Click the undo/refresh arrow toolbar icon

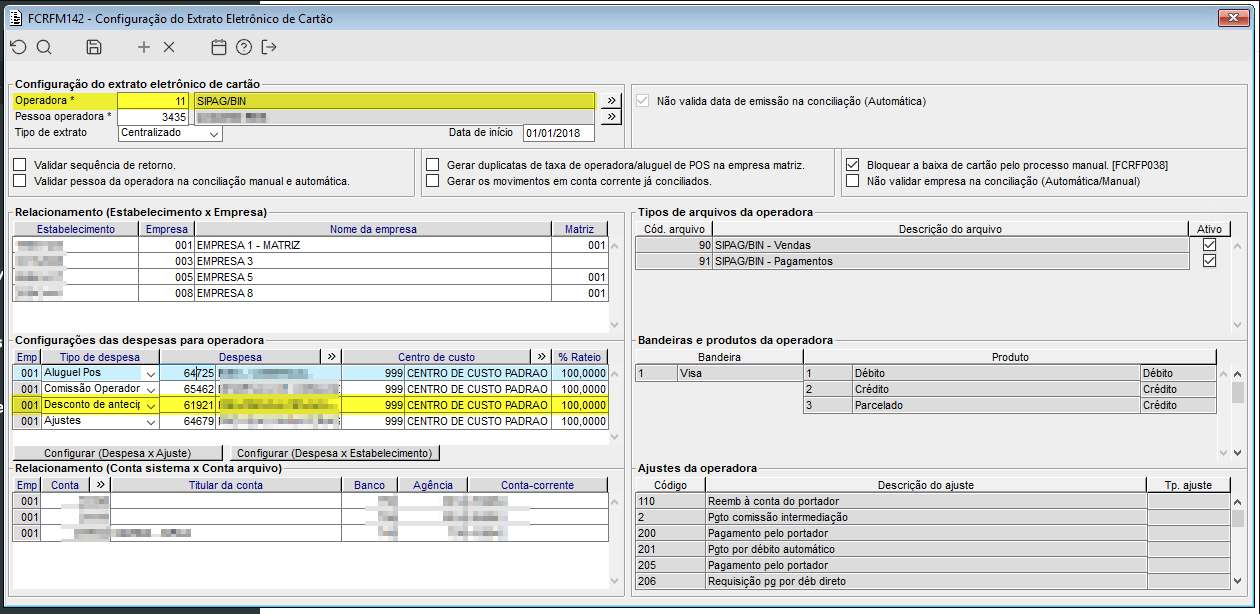pos(19,47)
